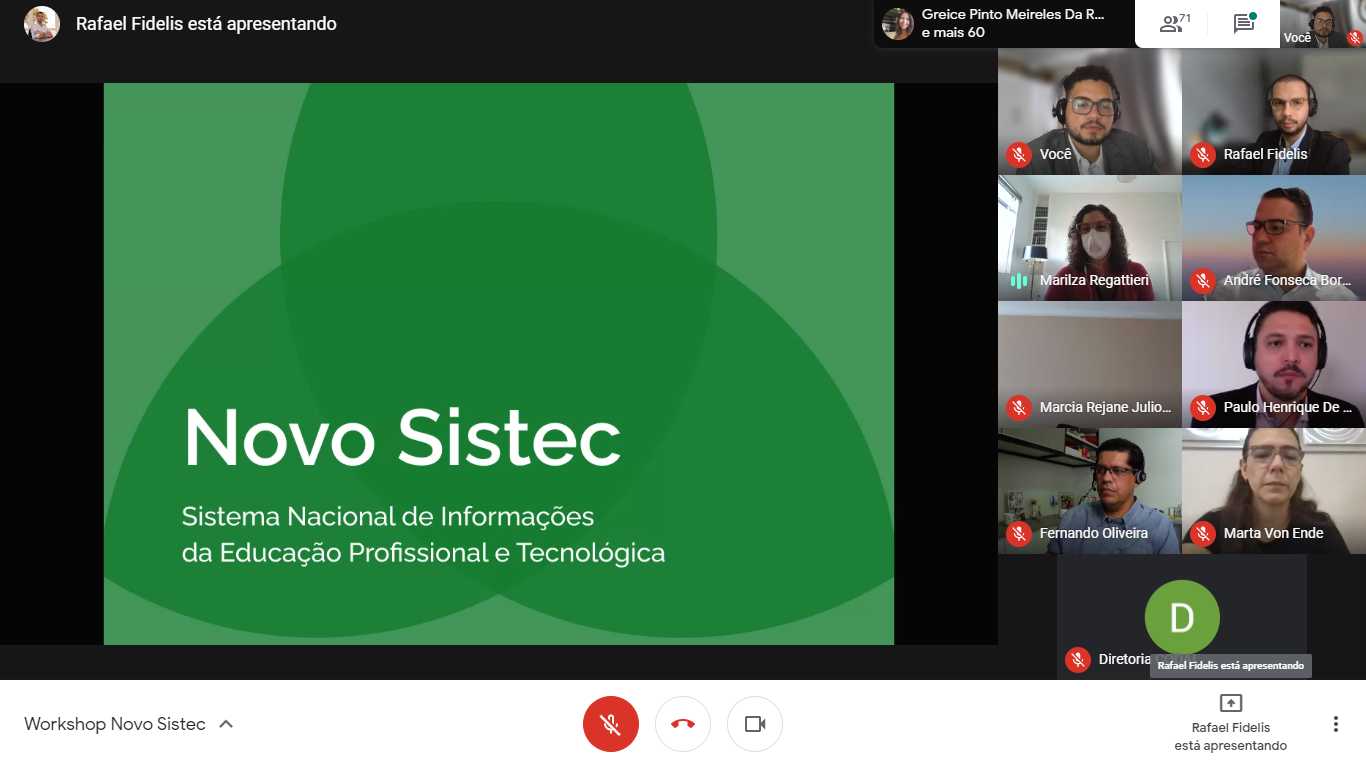Click muted mic icon on Você tile

(1019, 154)
